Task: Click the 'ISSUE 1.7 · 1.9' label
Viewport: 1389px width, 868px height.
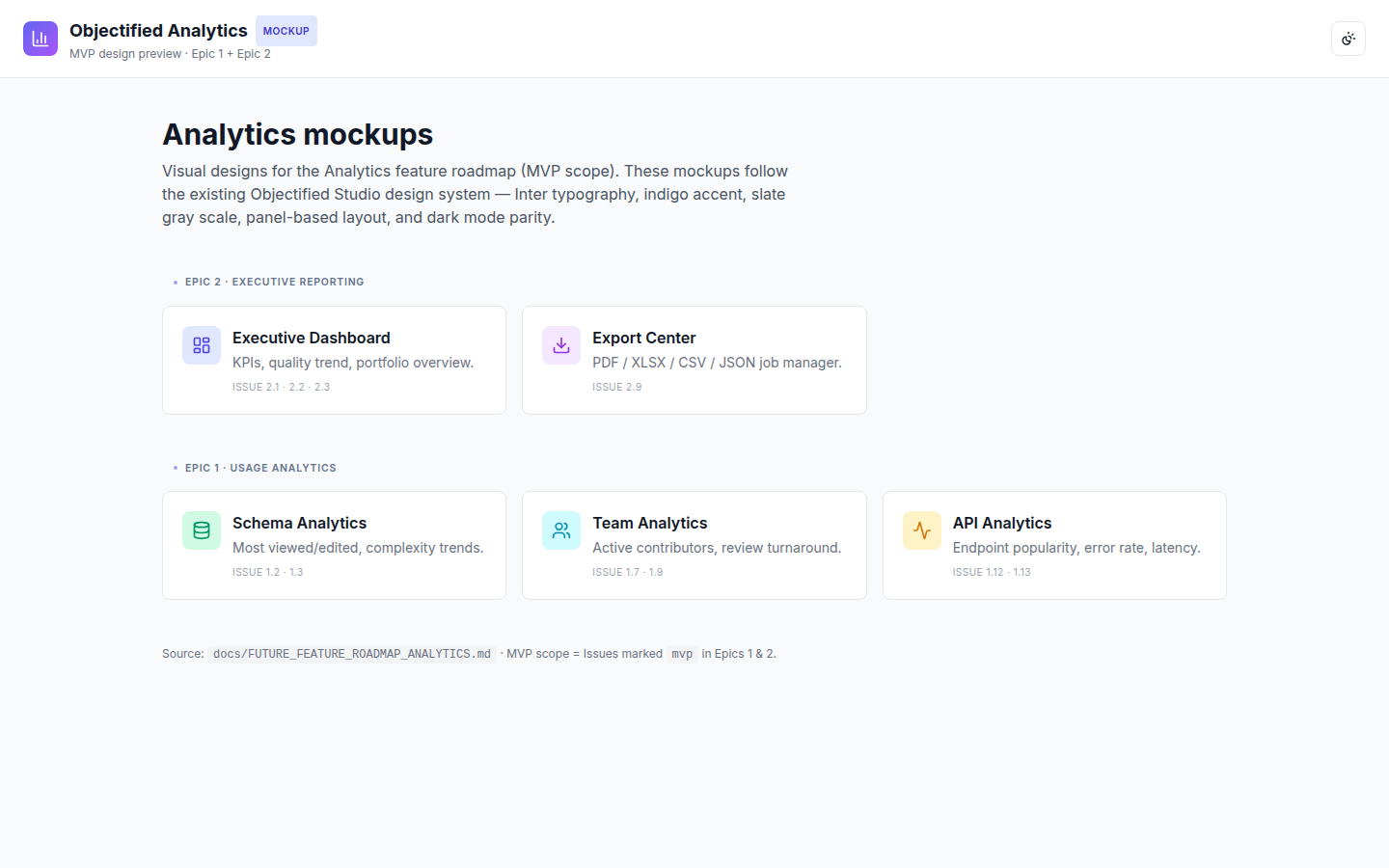Action: 627,572
